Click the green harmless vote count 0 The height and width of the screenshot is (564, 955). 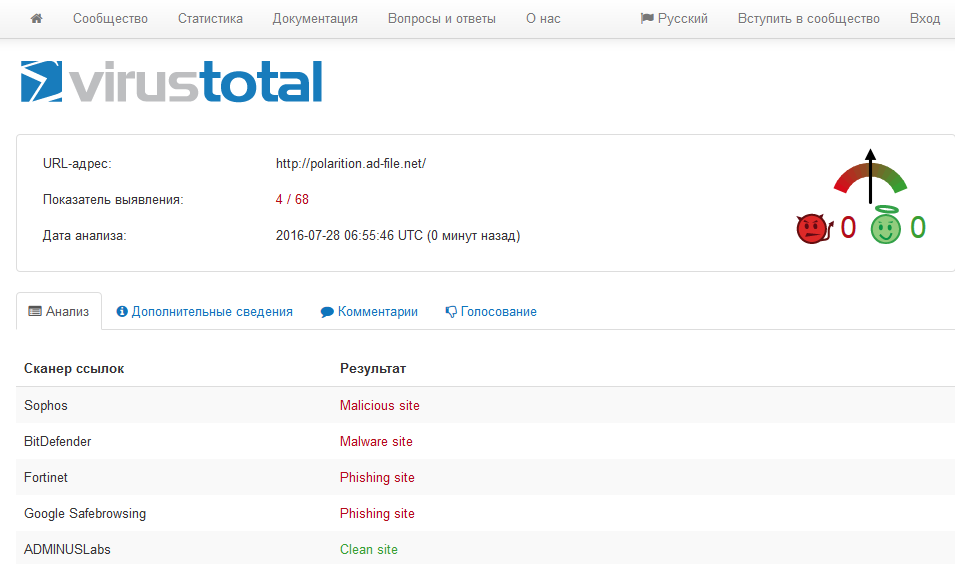918,227
